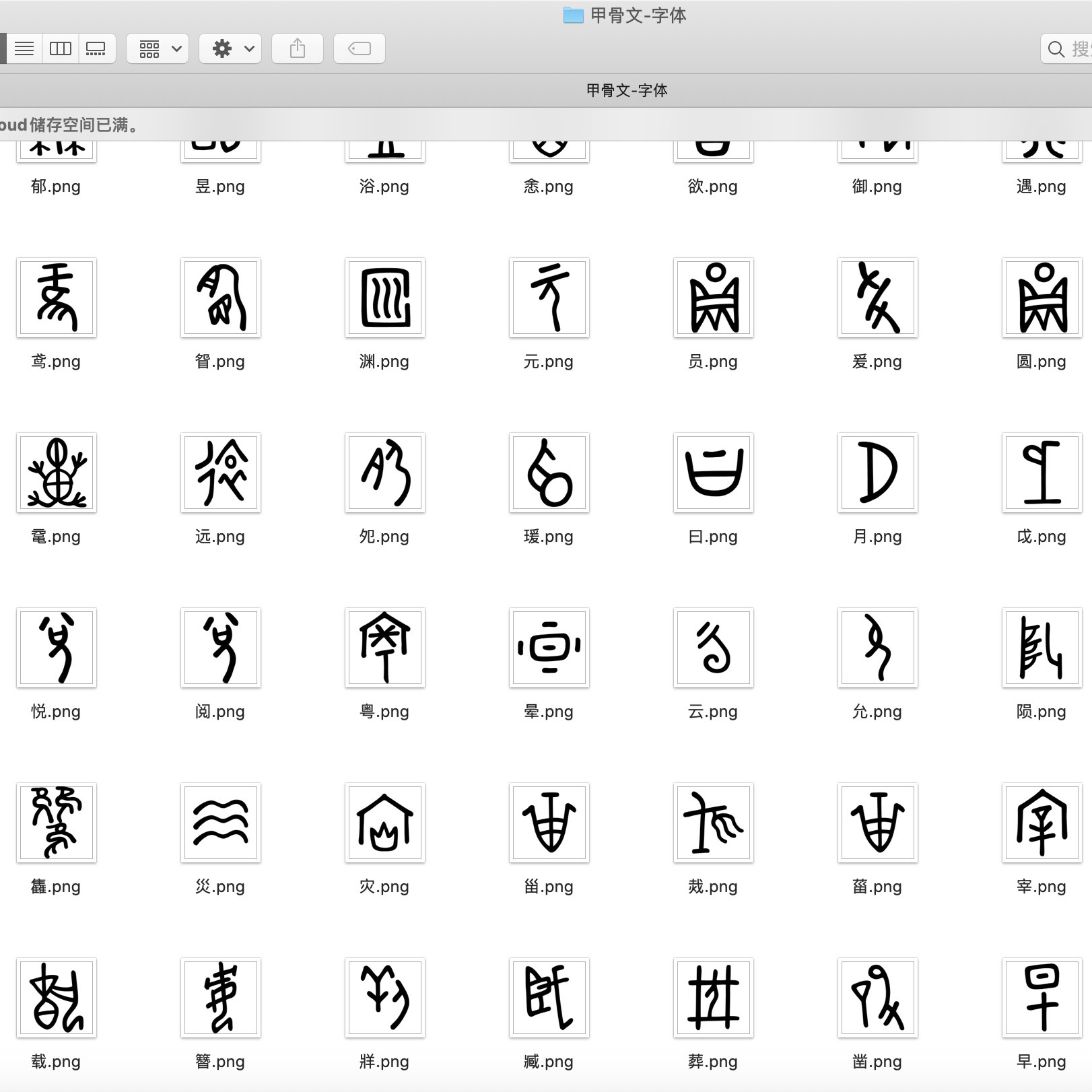Click the grid grouping icon in the toolbar
This screenshot has height=1092, width=1092.
pyautogui.click(x=149, y=48)
